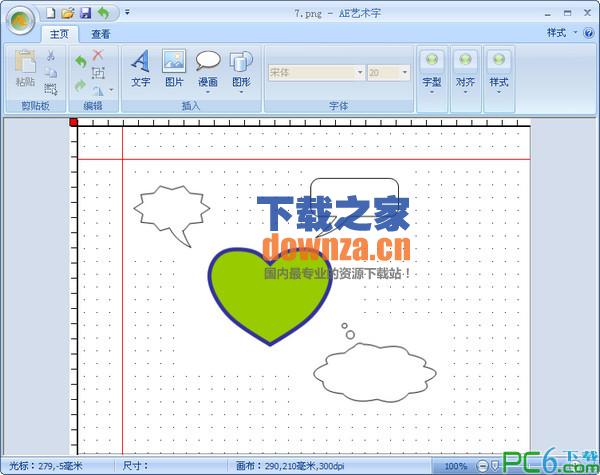Maximize the AE艺术字 window
600x475 pixels.
point(567,13)
